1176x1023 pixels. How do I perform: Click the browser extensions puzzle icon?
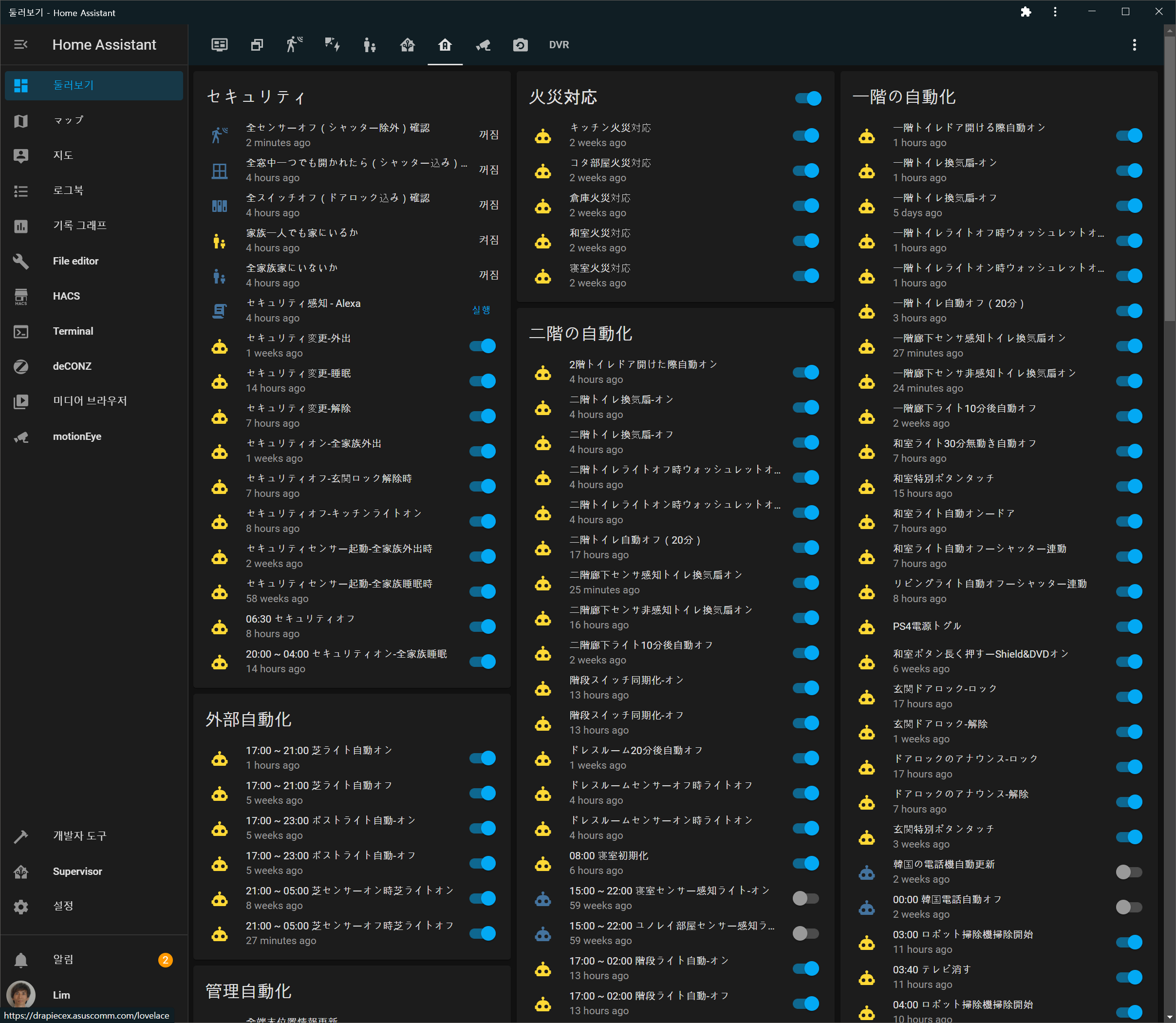coord(1026,12)
